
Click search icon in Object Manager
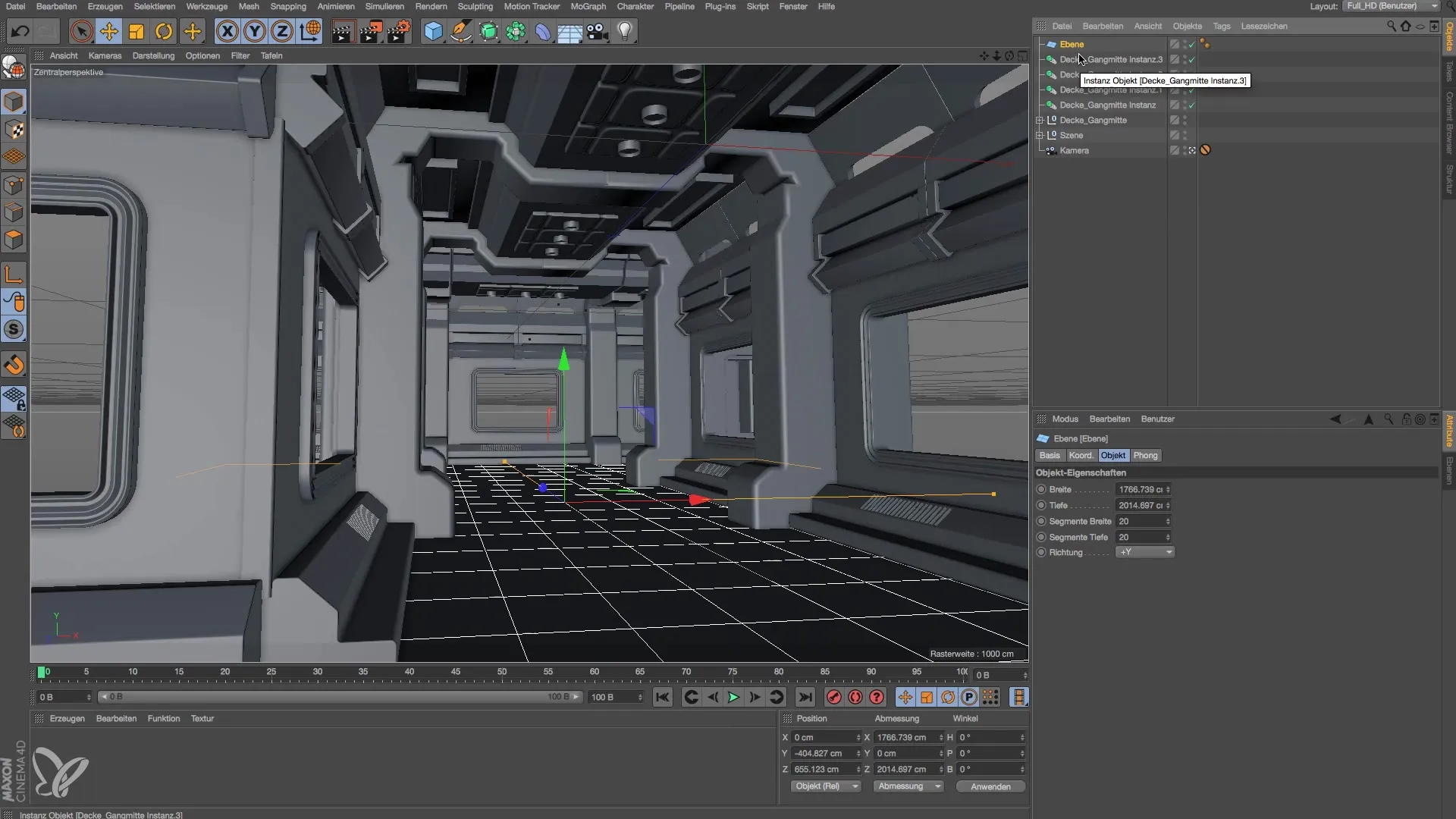click(1391, 26)
